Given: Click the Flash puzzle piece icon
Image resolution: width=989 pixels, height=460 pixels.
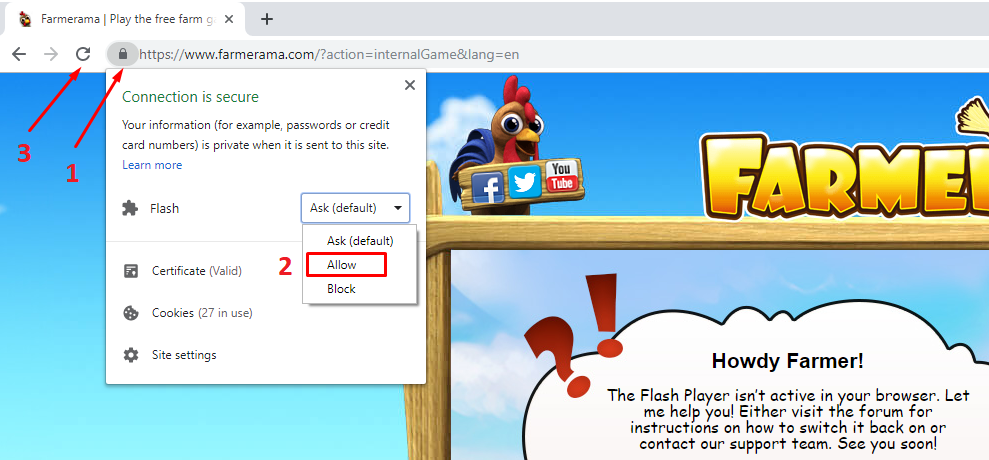Looking at the screenshot, I should pyautogui.click(x=130, y=208).
